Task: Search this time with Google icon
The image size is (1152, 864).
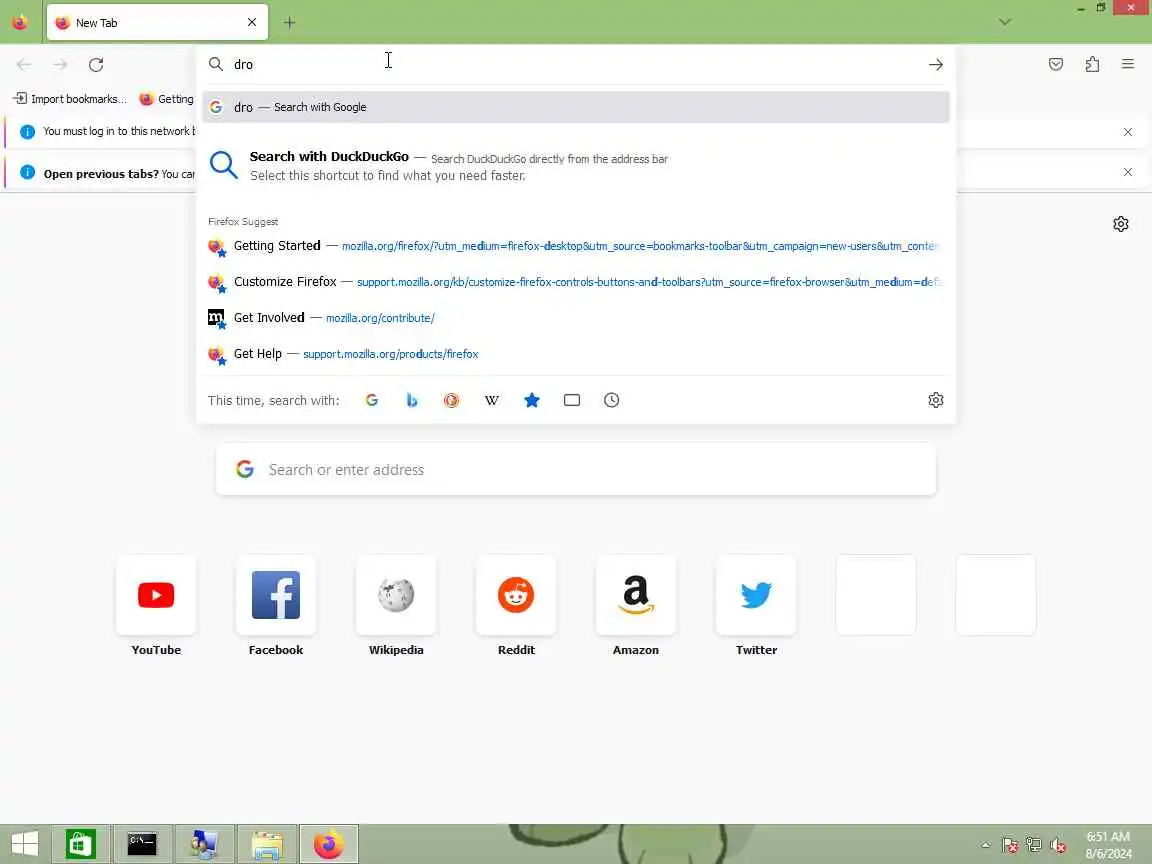Action: tap(372, 400)
